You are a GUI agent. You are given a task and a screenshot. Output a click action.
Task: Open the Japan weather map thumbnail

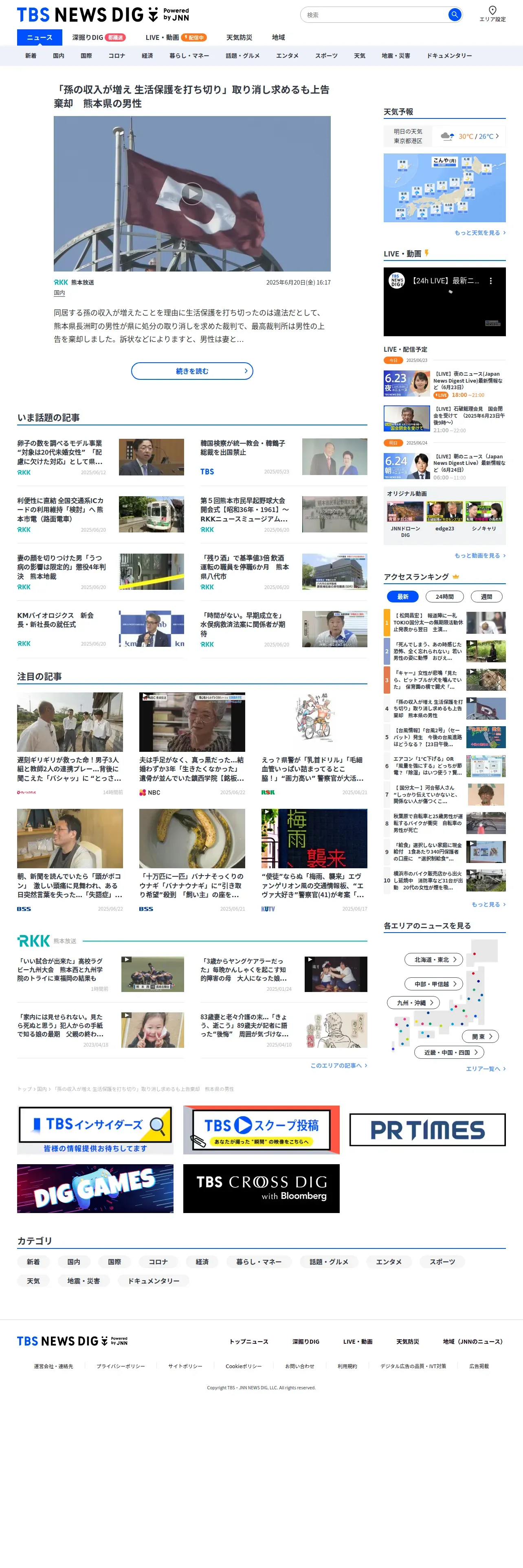click(444, 188)
